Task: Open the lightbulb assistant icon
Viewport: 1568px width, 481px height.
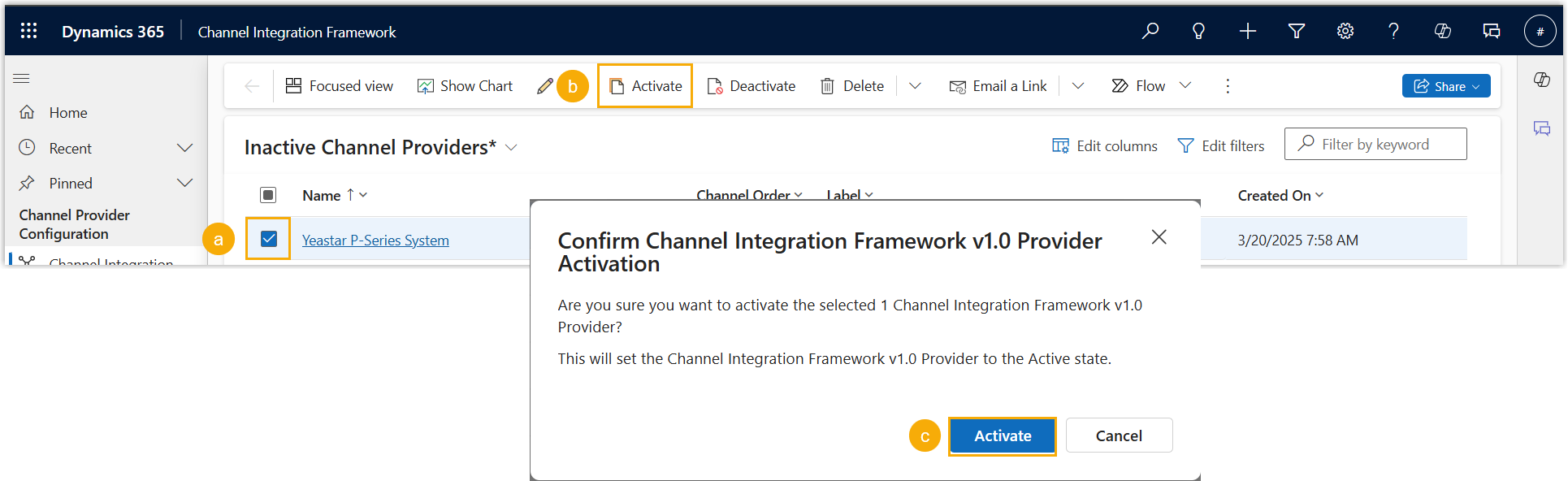Action: [1198, 31]
